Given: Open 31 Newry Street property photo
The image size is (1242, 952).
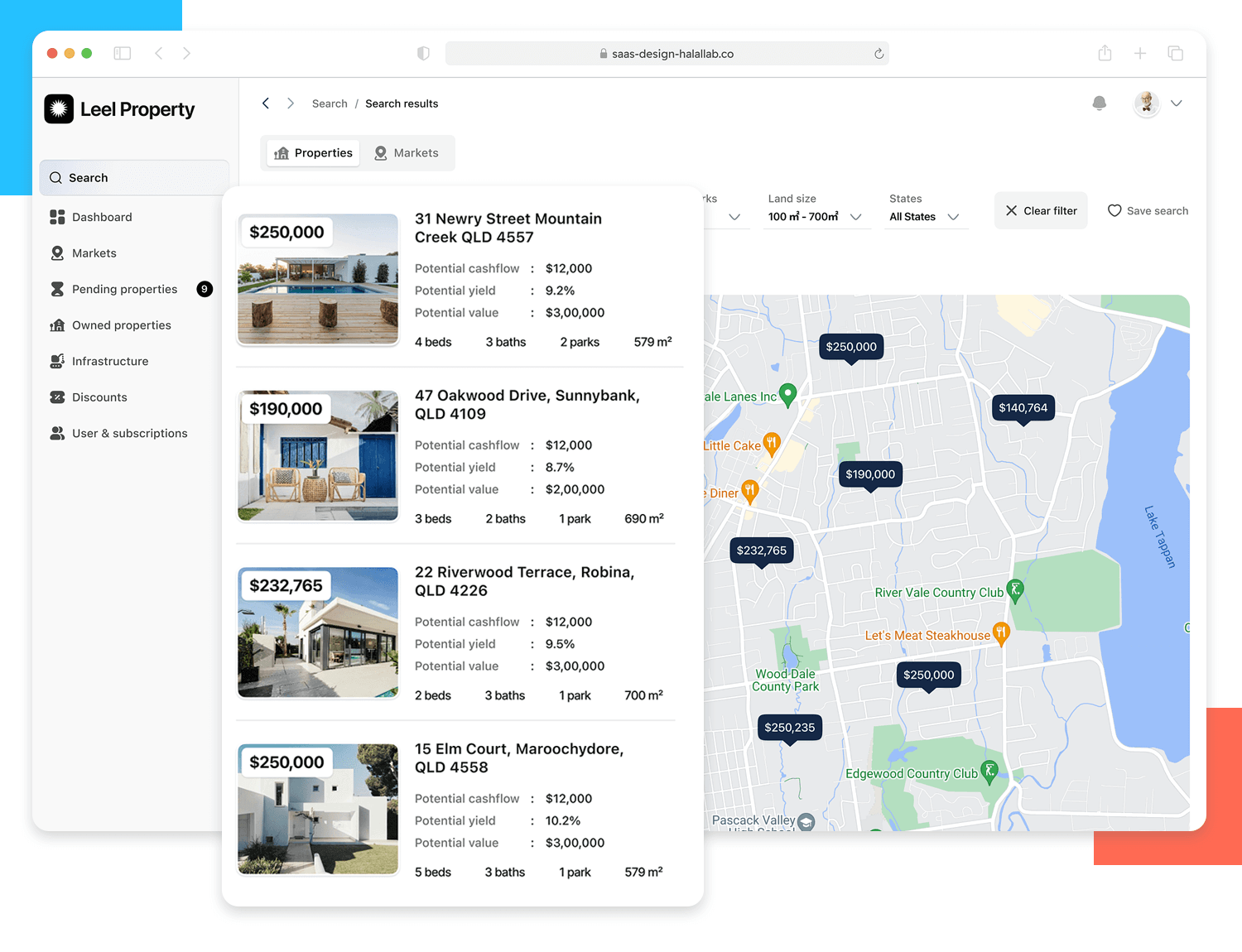Looking at the screenshot, I should point(318,280).
